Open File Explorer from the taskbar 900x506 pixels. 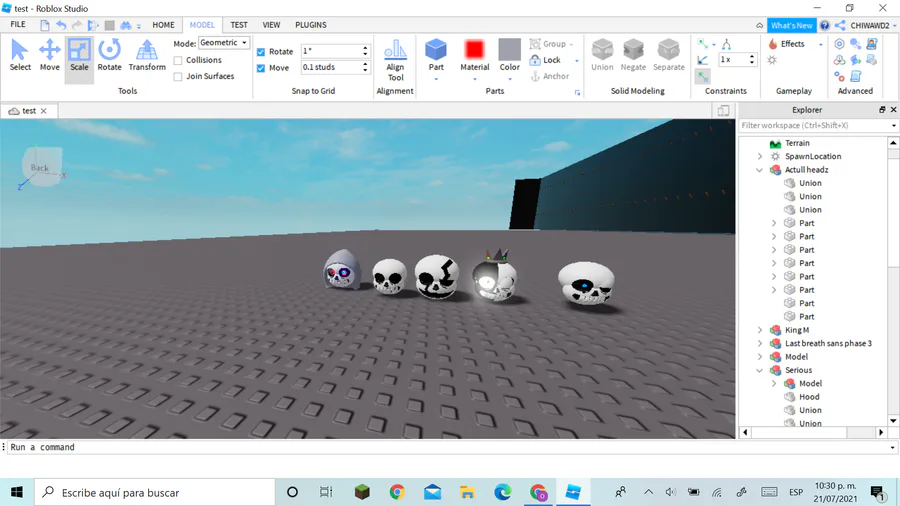coord(467,492)
